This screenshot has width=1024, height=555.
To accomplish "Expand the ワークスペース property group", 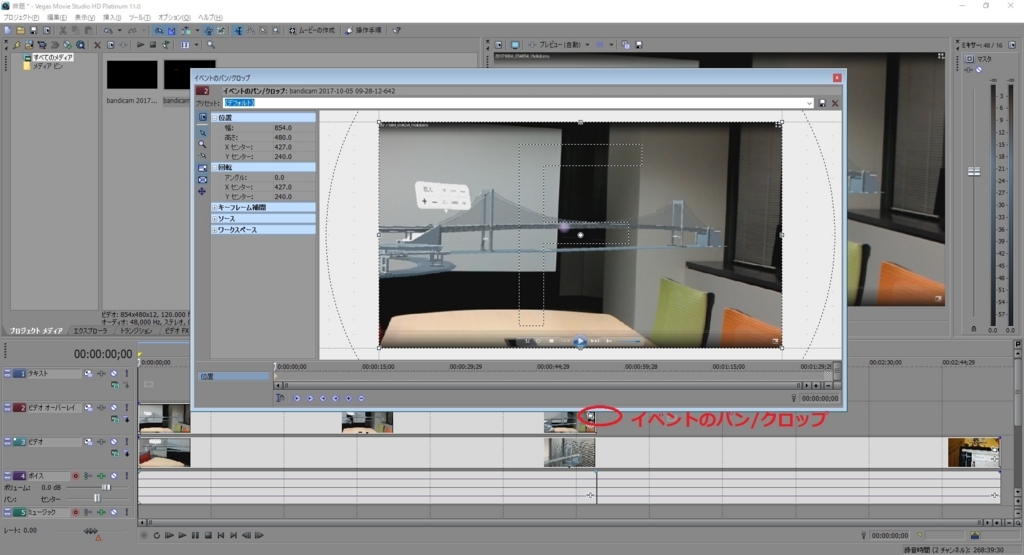I will point(214,230).
